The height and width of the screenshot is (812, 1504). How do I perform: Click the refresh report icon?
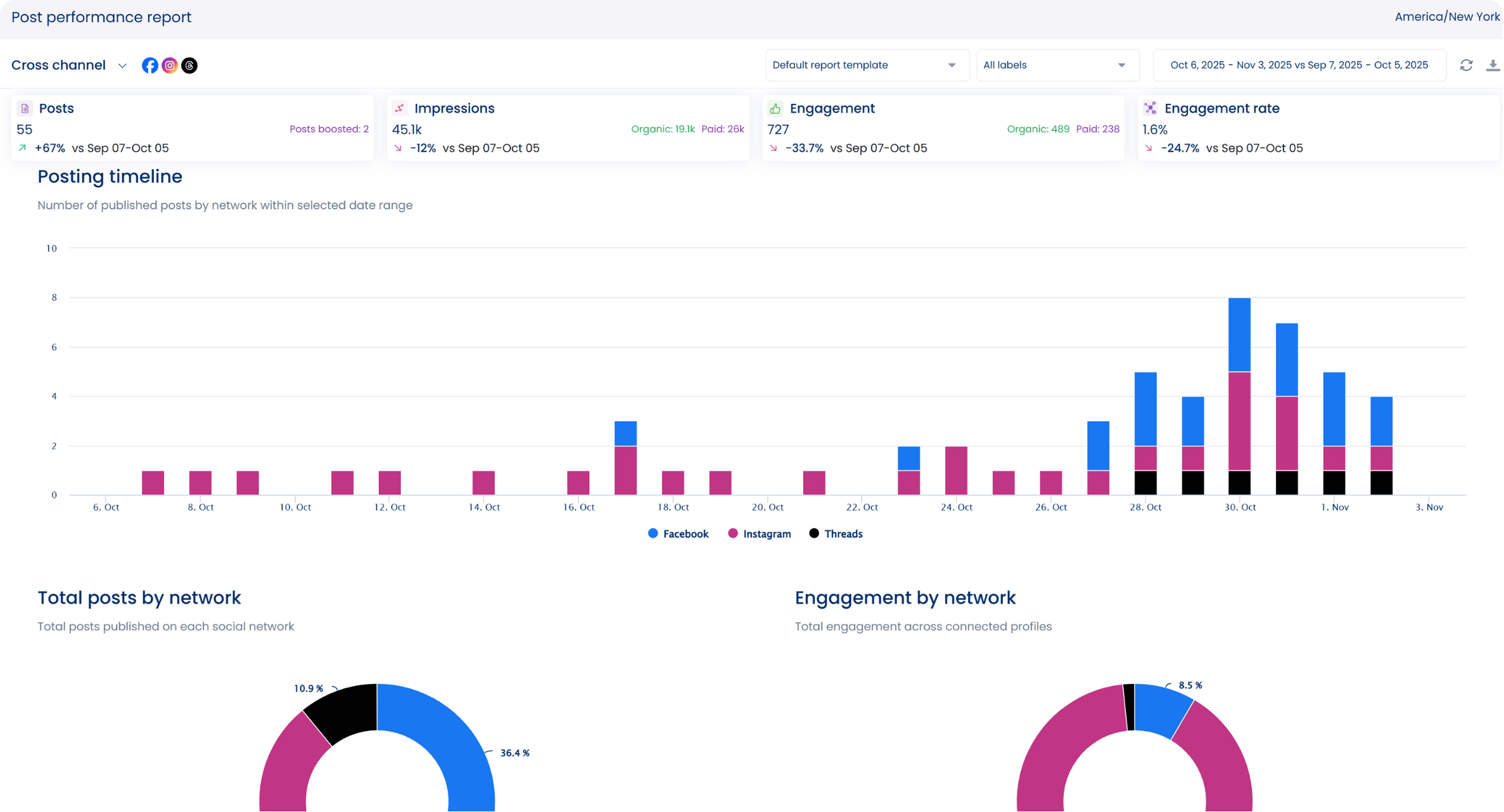[x=1466, y=65]
